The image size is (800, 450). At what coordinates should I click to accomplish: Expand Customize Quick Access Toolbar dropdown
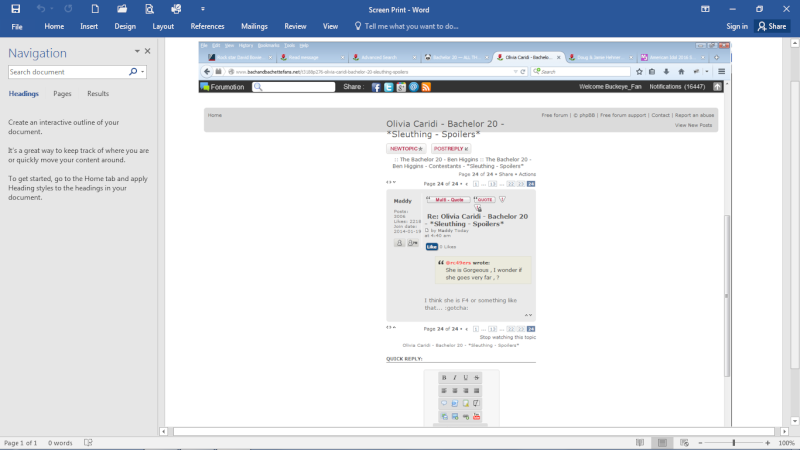point(203,9)
